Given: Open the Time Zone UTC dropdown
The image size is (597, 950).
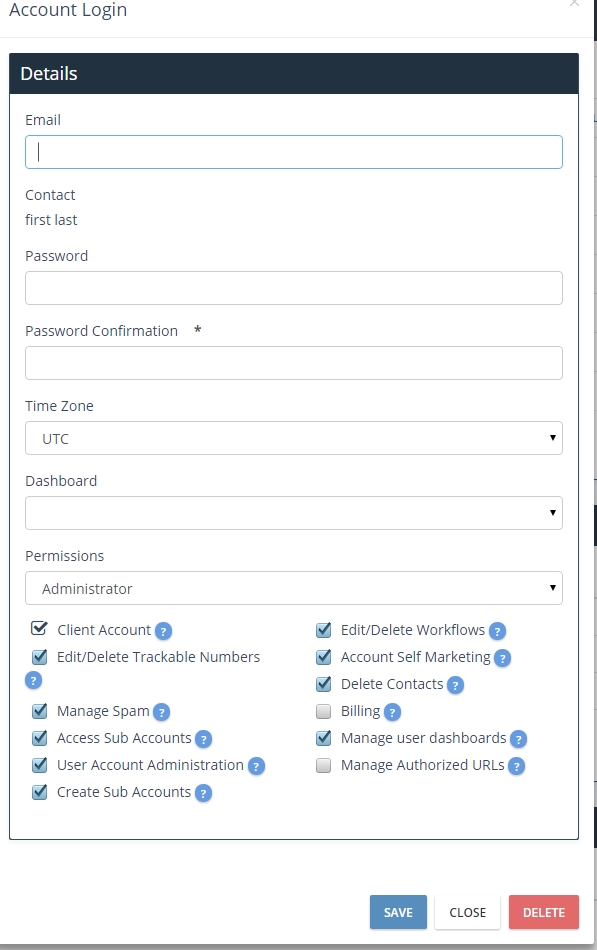Looking at the screenshot, I should click(294, 438).
